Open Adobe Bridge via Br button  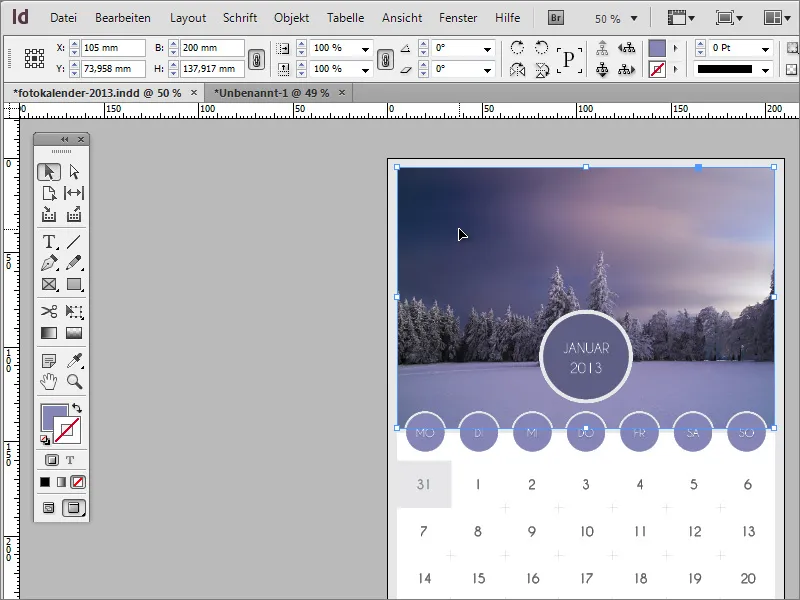pos(556,18)
